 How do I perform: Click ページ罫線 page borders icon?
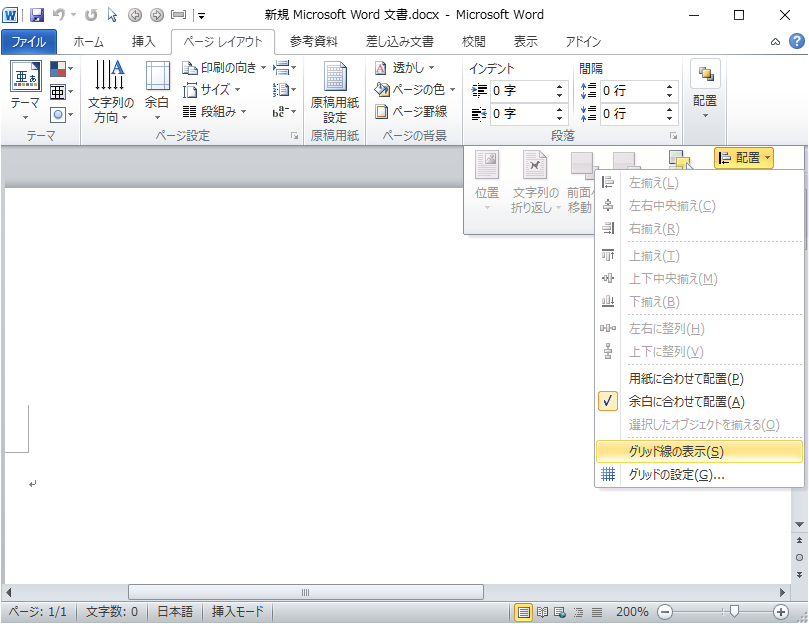412,111
